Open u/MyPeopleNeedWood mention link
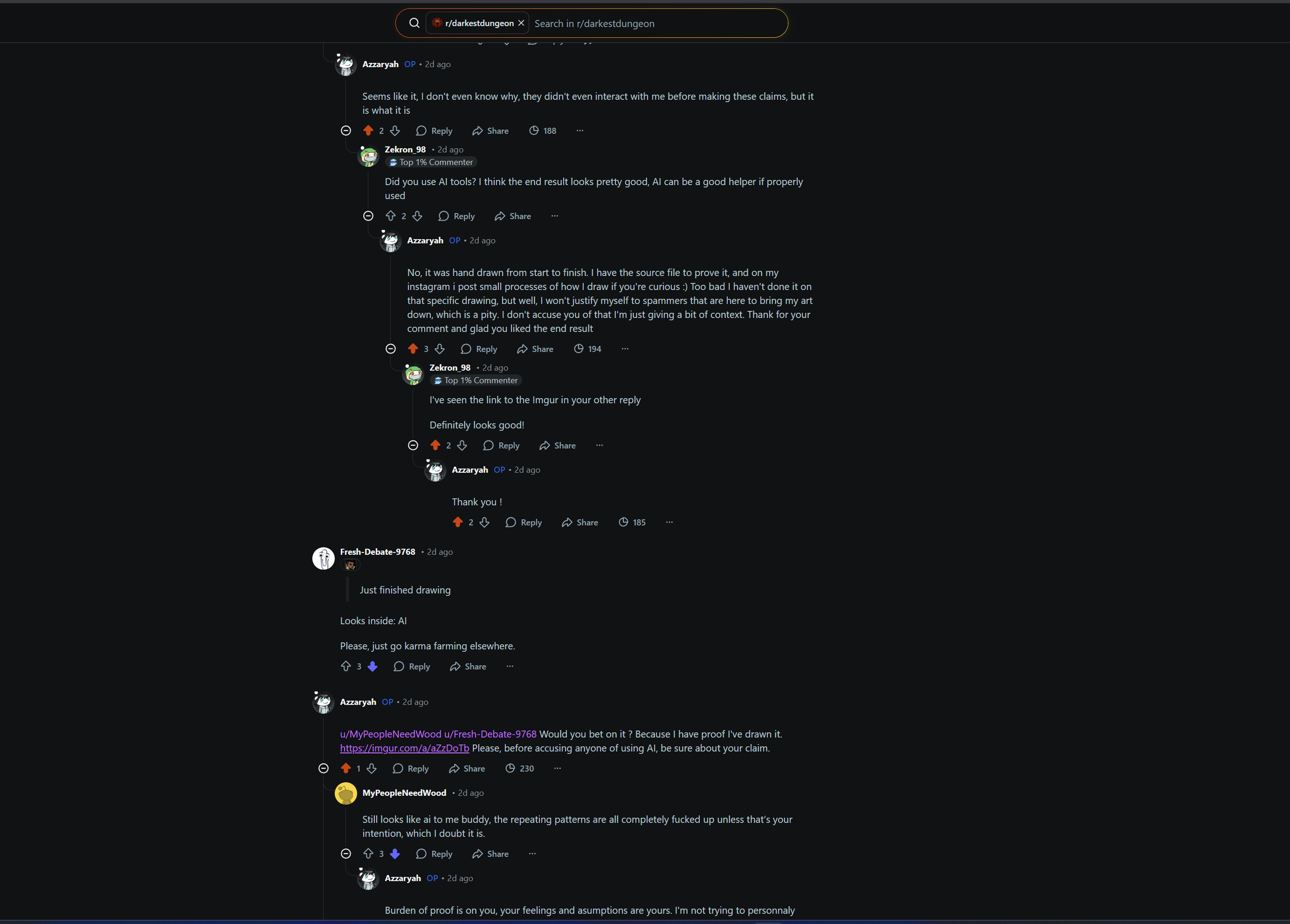The width and height of the screenshot is (1290, 924). click(x=391, y=734)
